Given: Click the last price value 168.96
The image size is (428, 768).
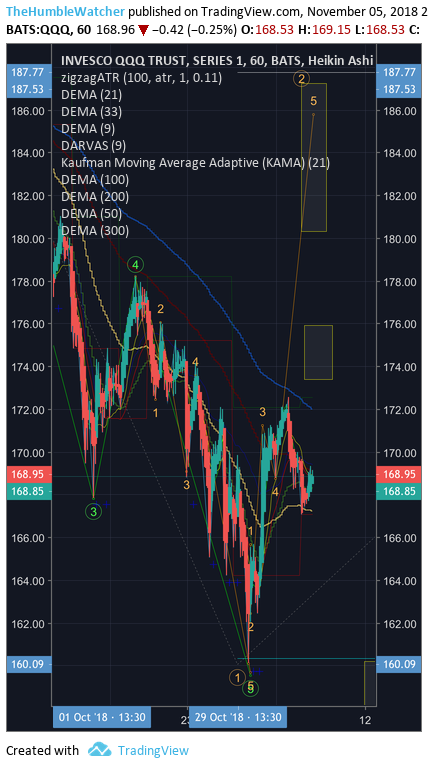Looking at the screenshot, I should [116, 30].
